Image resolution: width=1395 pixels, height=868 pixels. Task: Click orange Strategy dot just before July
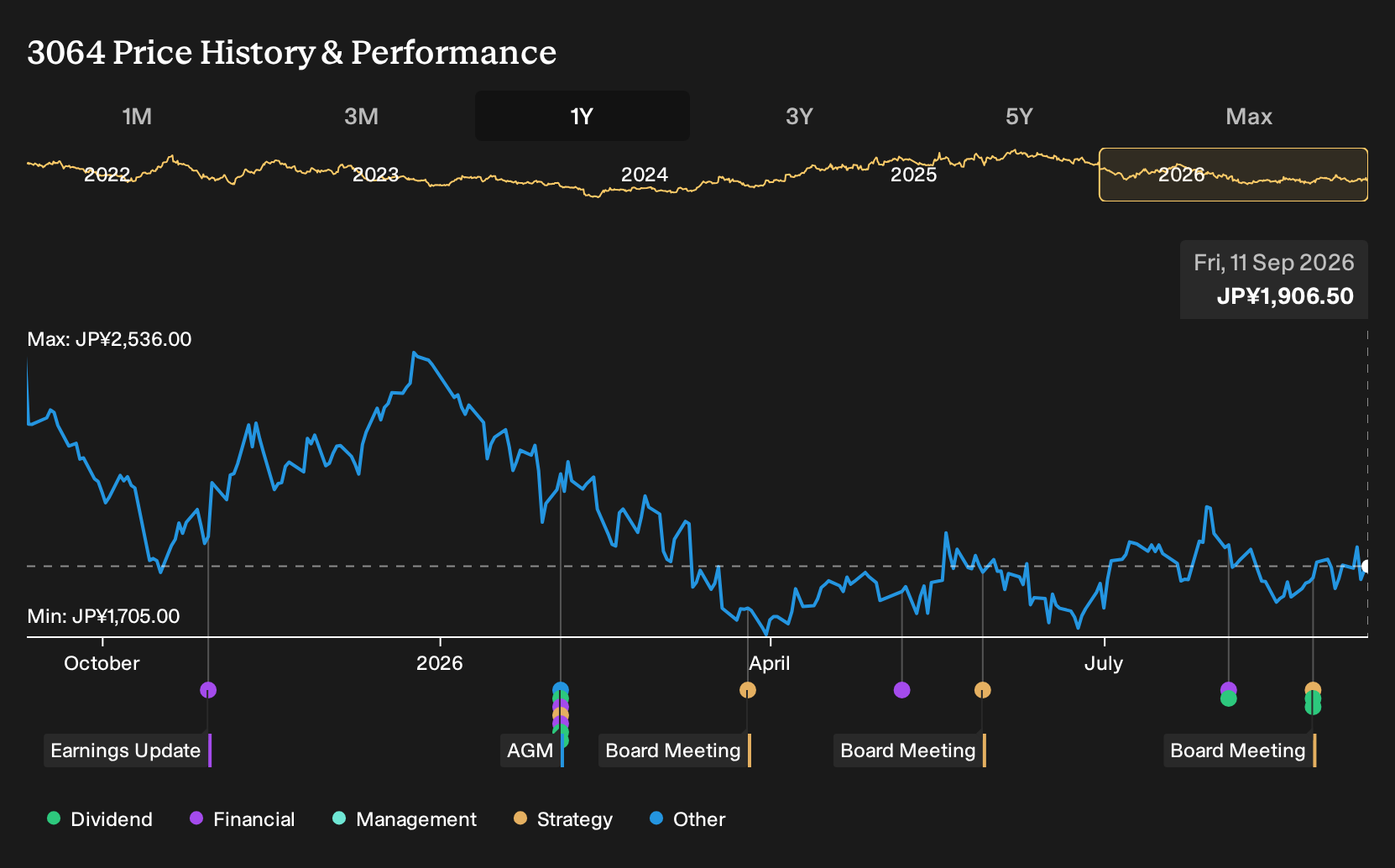tap(983, 690)
